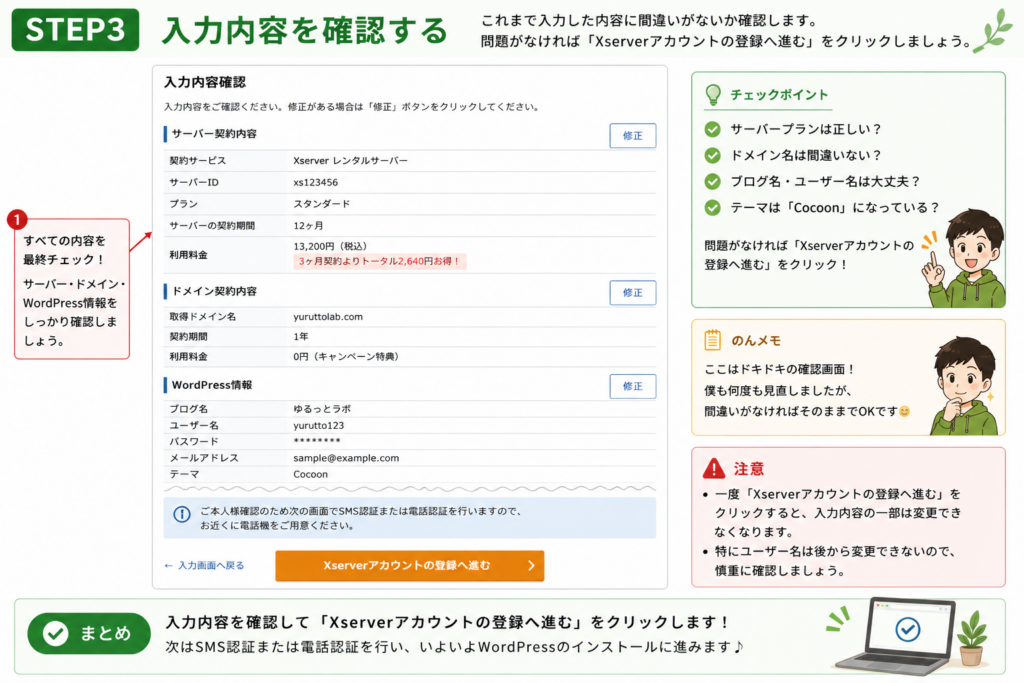1024x683 pixels.
Task: Click Xserver レンタルサーバー service value
Action: [x=350, y=161]
